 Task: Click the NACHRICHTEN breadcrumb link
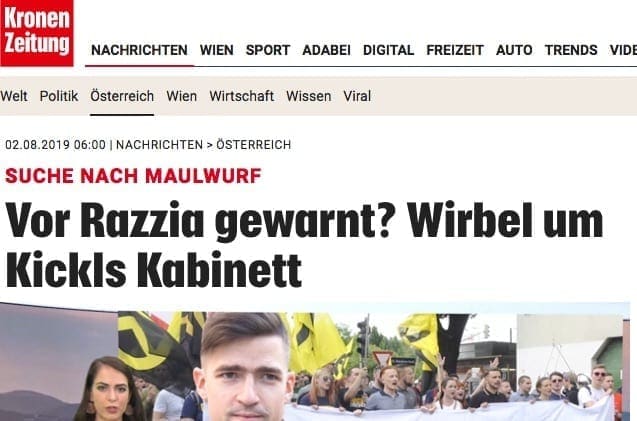point(159,145)
